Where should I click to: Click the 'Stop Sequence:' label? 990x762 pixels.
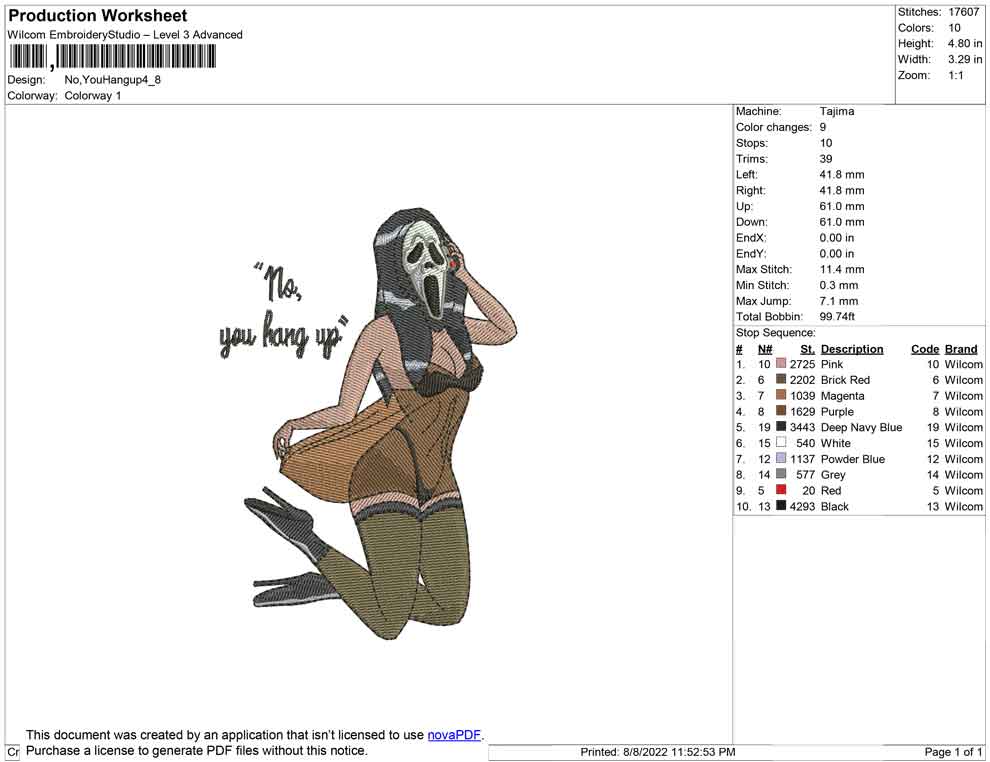click(775, 333)
